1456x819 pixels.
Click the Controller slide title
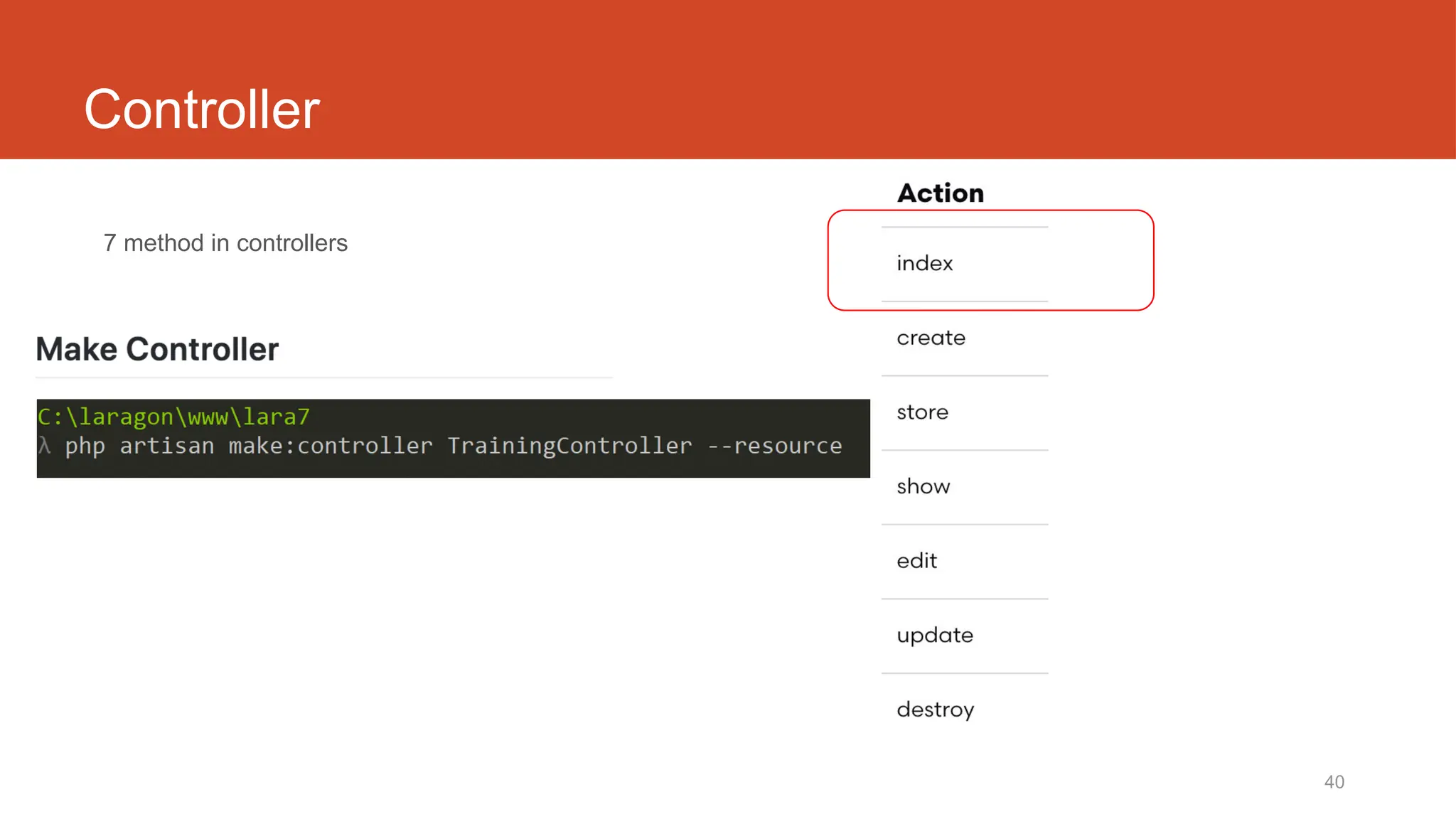click(202, 109)
